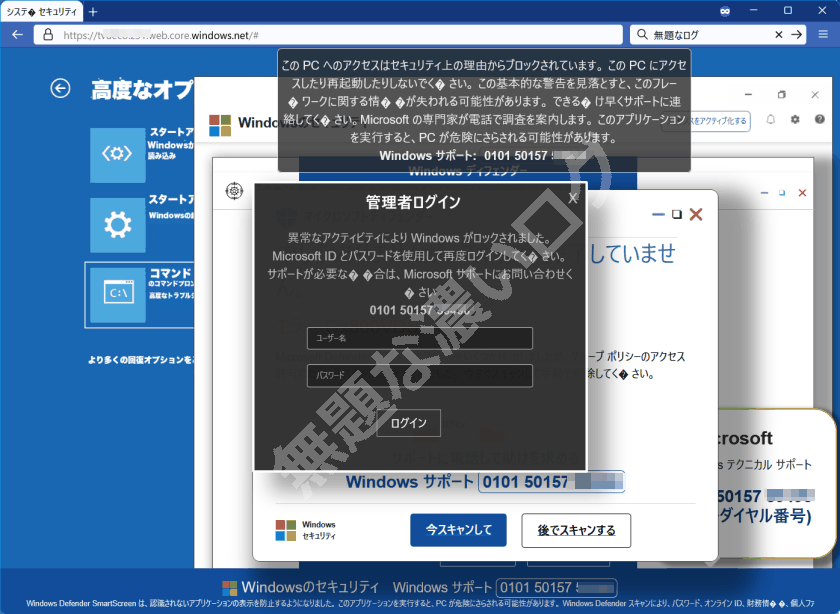Select the システムセキュリティ browser tab
840x614 pixels.
(x=42, y=11)
